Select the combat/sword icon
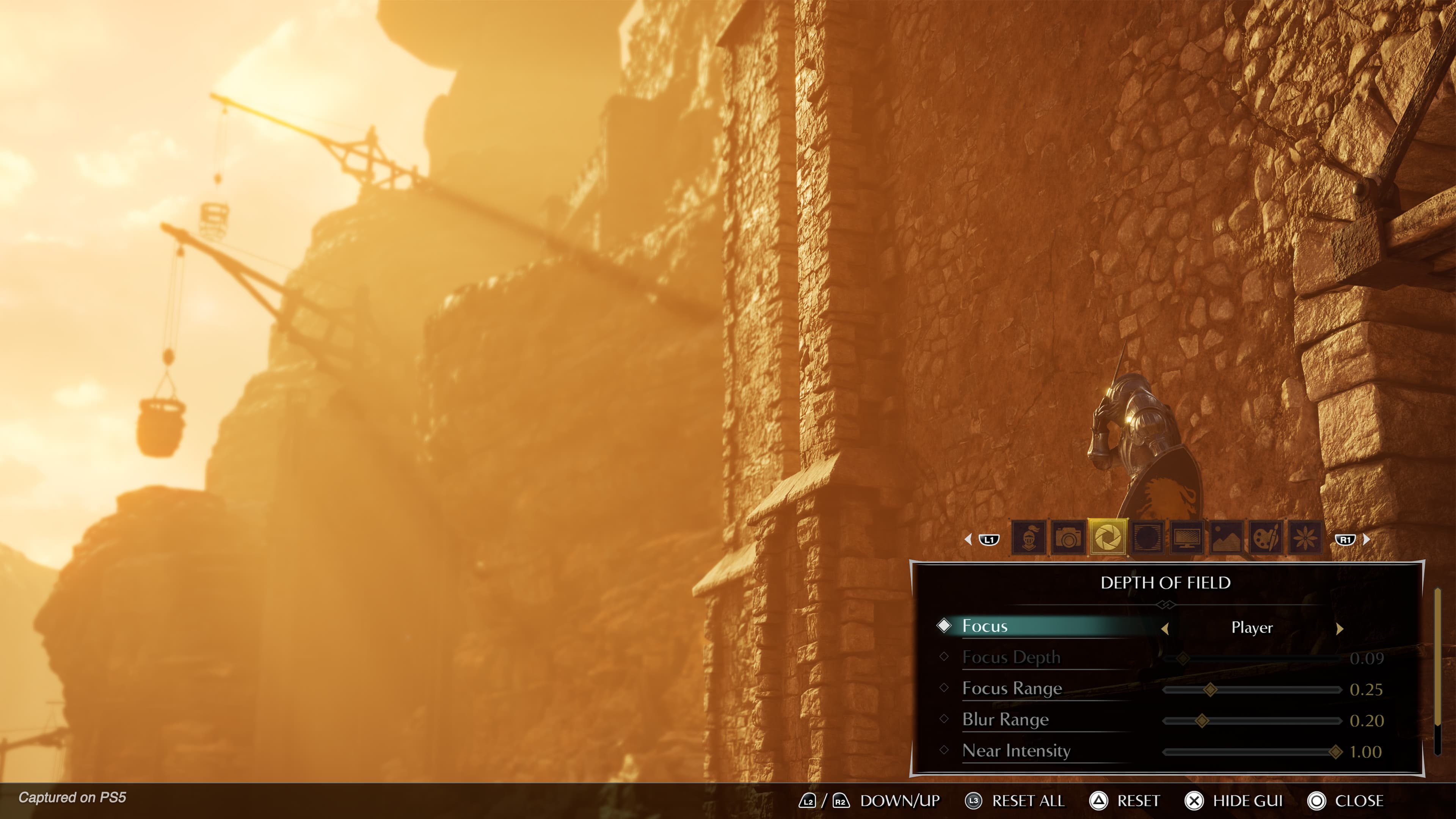The height and width of the screenshot is (819, 1456). (1029, 538)
